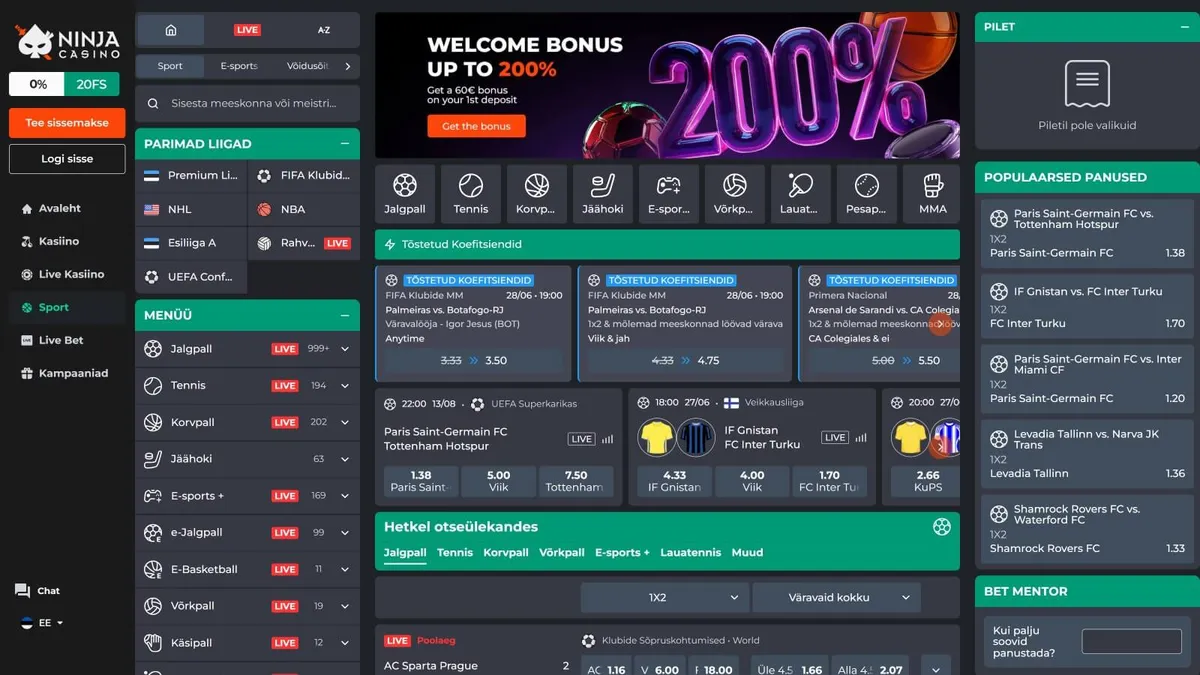Select popular bet Shamrock Rovers FC 1.33
The height and width of the screenshot is (675, 1200).
pyautogui.click(x=1087, y=530)
